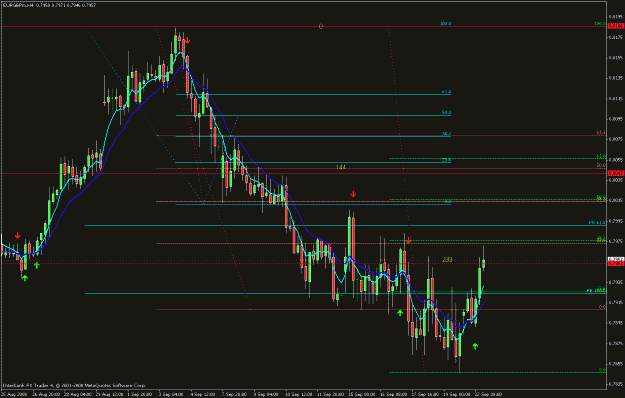Image resolution: width=625 pixels, height=398 pixels.
Task: Click the EURGBPm,H4 chart title text
Action: (17, 5)
